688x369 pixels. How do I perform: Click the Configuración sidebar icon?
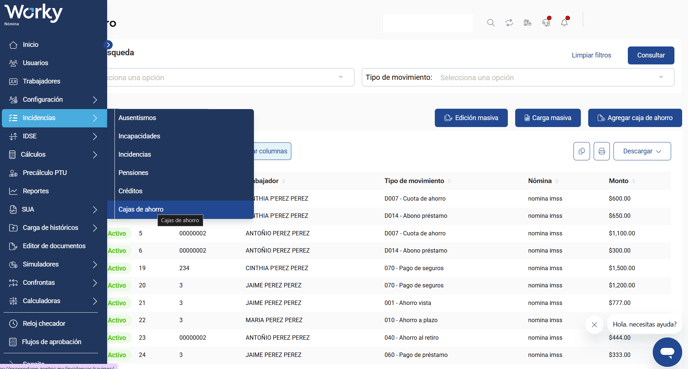coord(13,100)
